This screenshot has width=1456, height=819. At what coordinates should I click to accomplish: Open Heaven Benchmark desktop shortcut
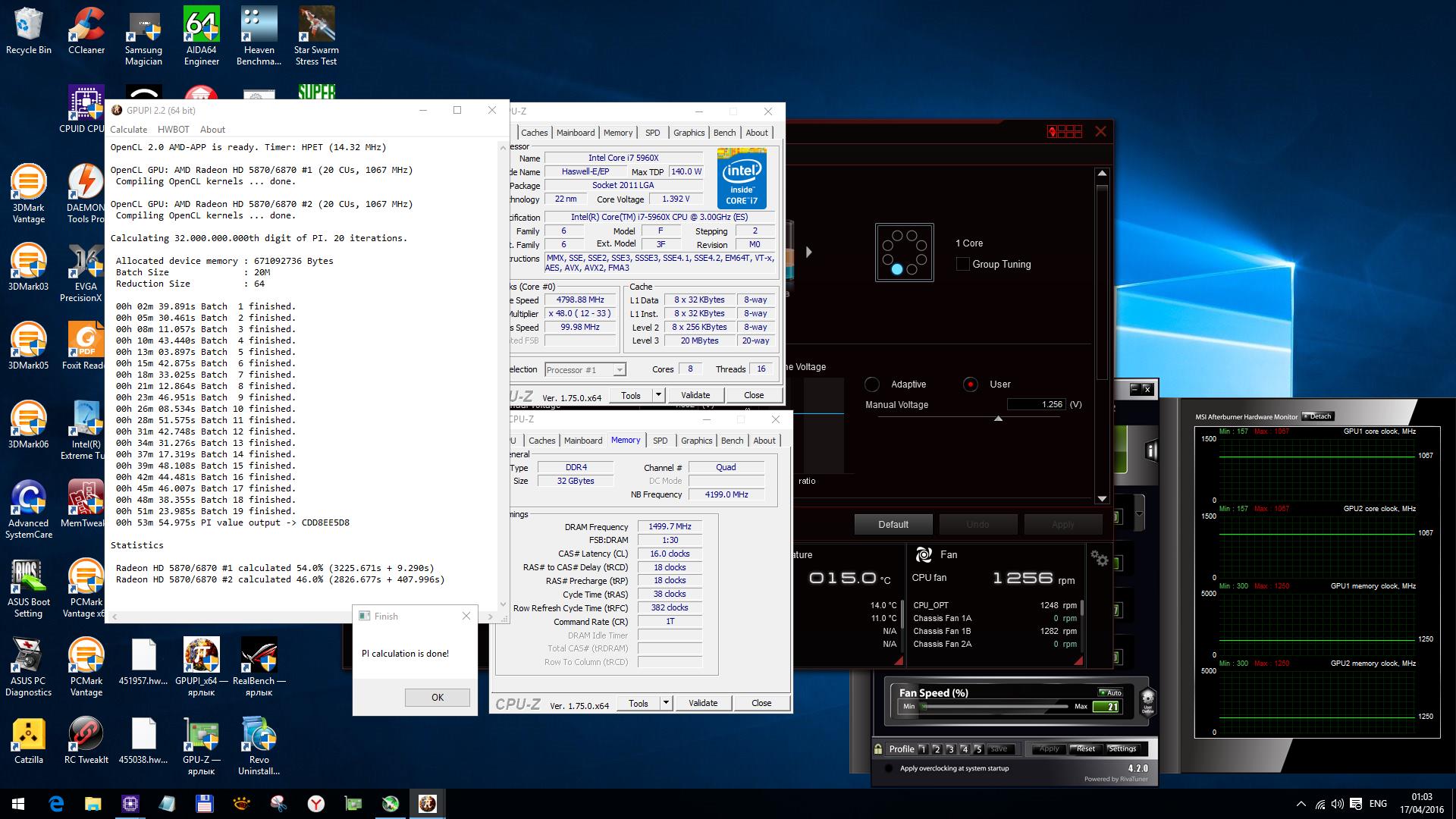(259, 36)
